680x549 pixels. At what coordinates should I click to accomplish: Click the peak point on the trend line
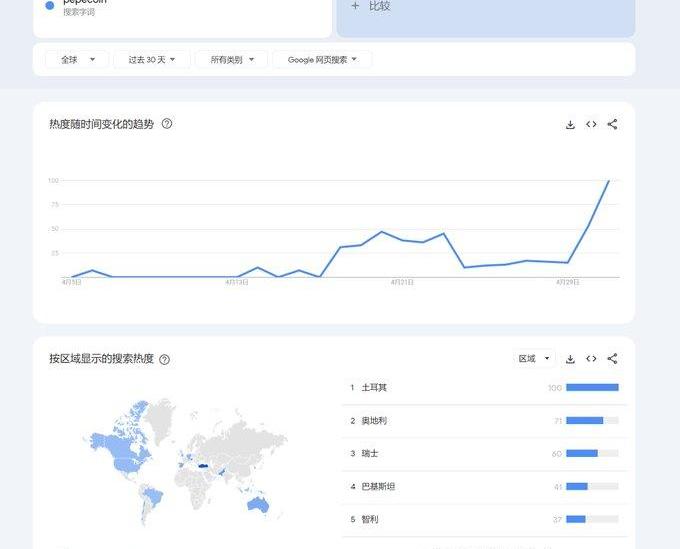click(x=608, y=181)
